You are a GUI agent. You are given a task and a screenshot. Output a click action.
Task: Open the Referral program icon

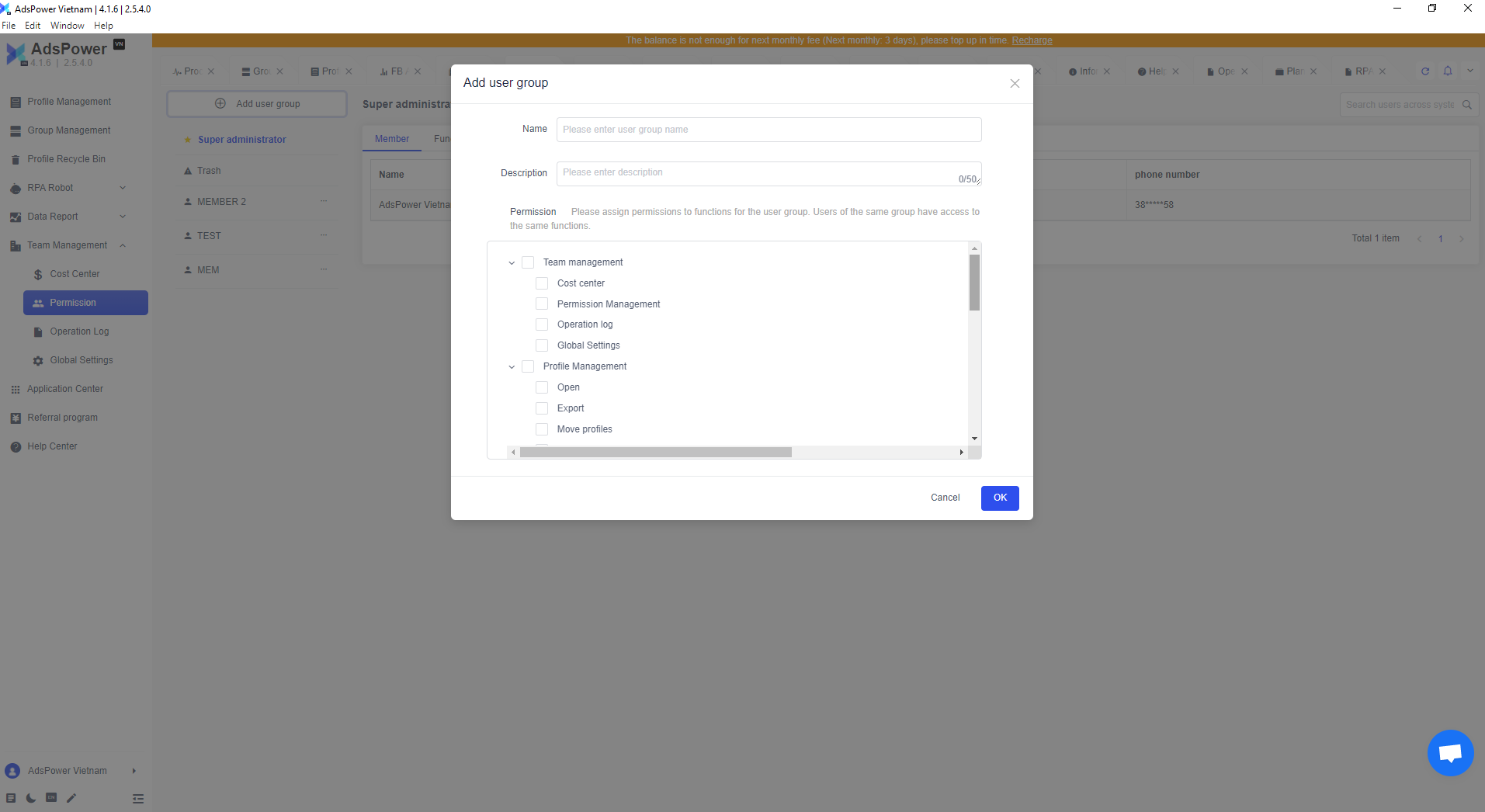(x=16, y=418)
